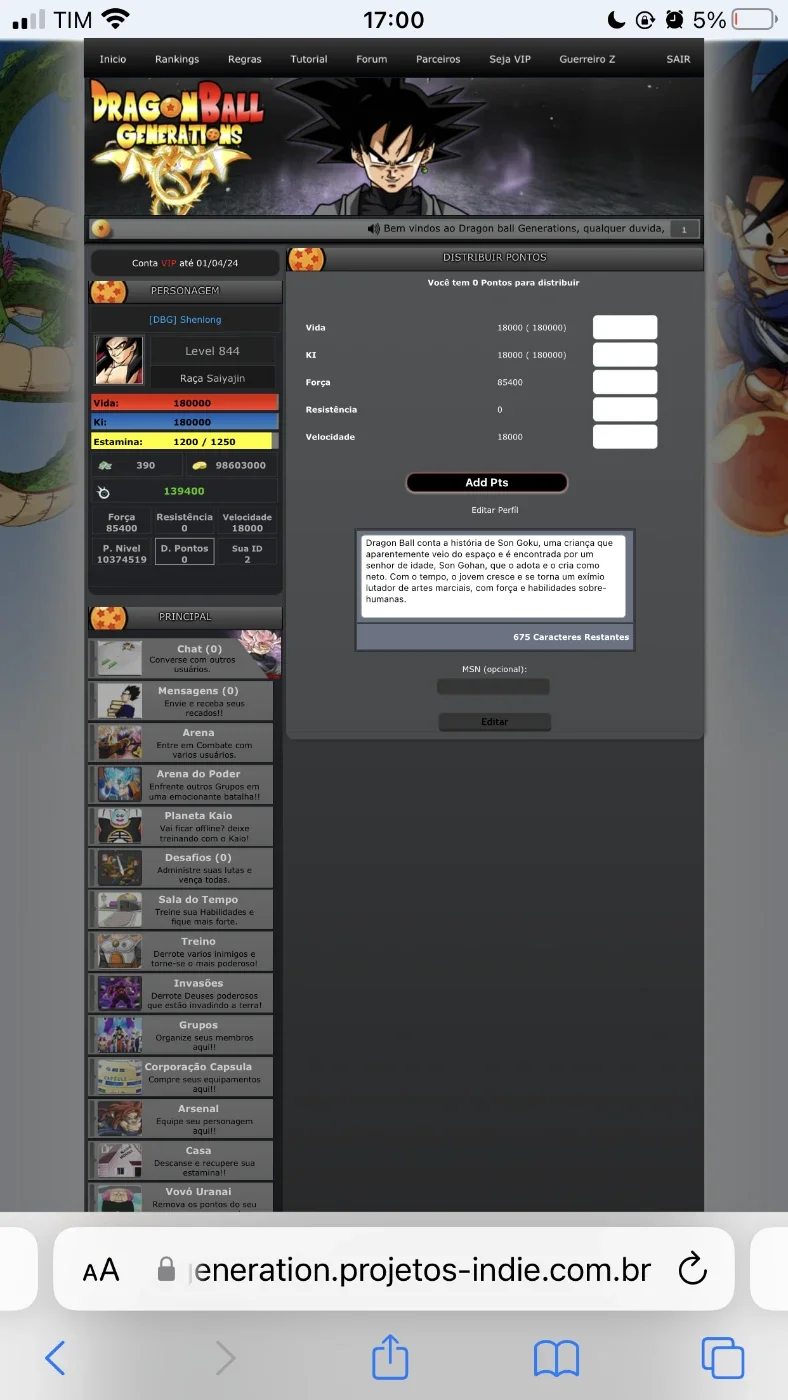The height and width of the screenshot is (1400, 788).
Task: Click the green cash money icon
Action: [104, 466]
